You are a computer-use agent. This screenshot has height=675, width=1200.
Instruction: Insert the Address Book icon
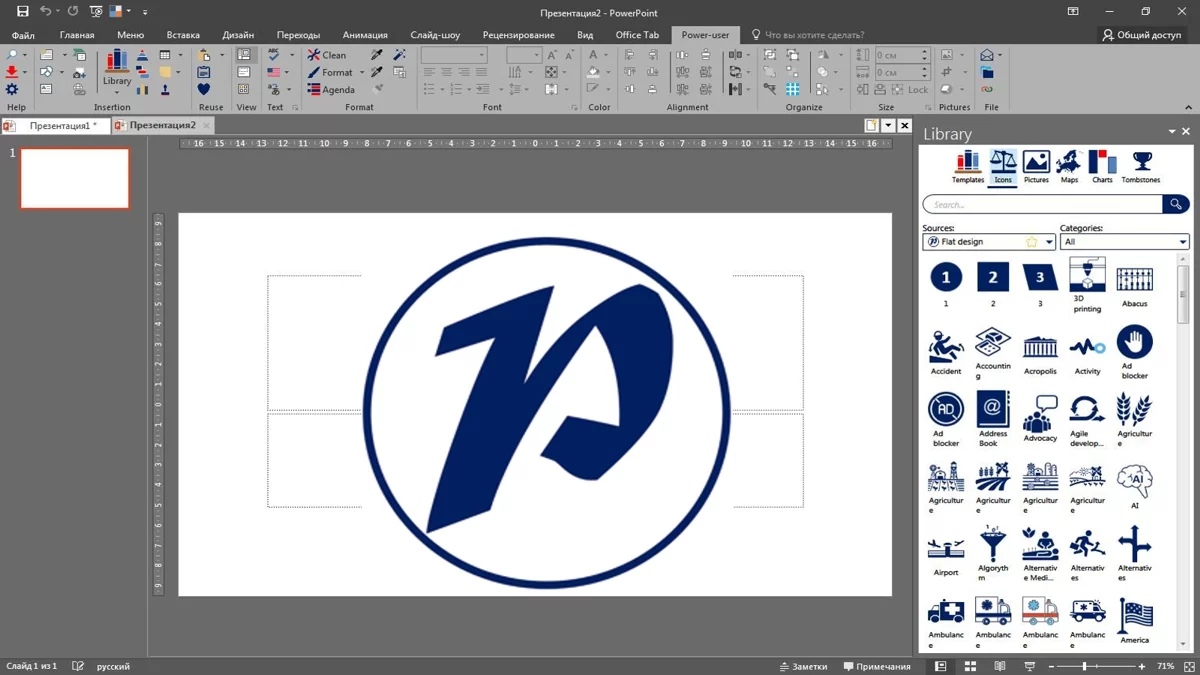(x=993, y=420)
